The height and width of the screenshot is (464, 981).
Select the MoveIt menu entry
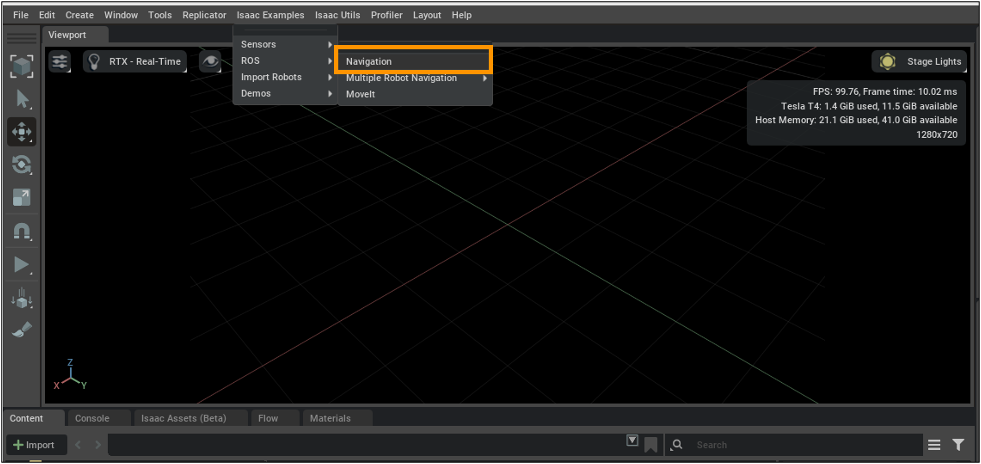pyautogui.click(x=415, y=94)
